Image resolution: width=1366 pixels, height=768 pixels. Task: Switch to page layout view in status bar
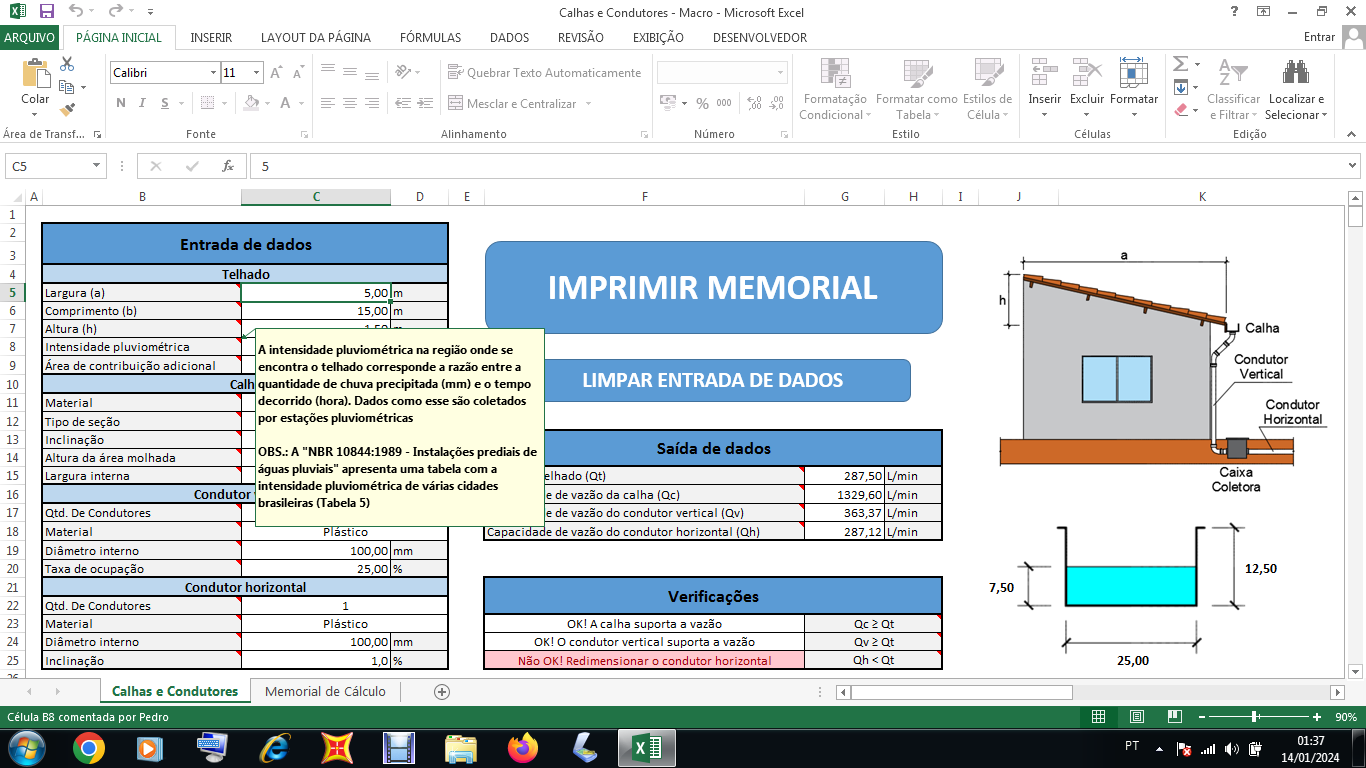click(x=1136, y=717)
